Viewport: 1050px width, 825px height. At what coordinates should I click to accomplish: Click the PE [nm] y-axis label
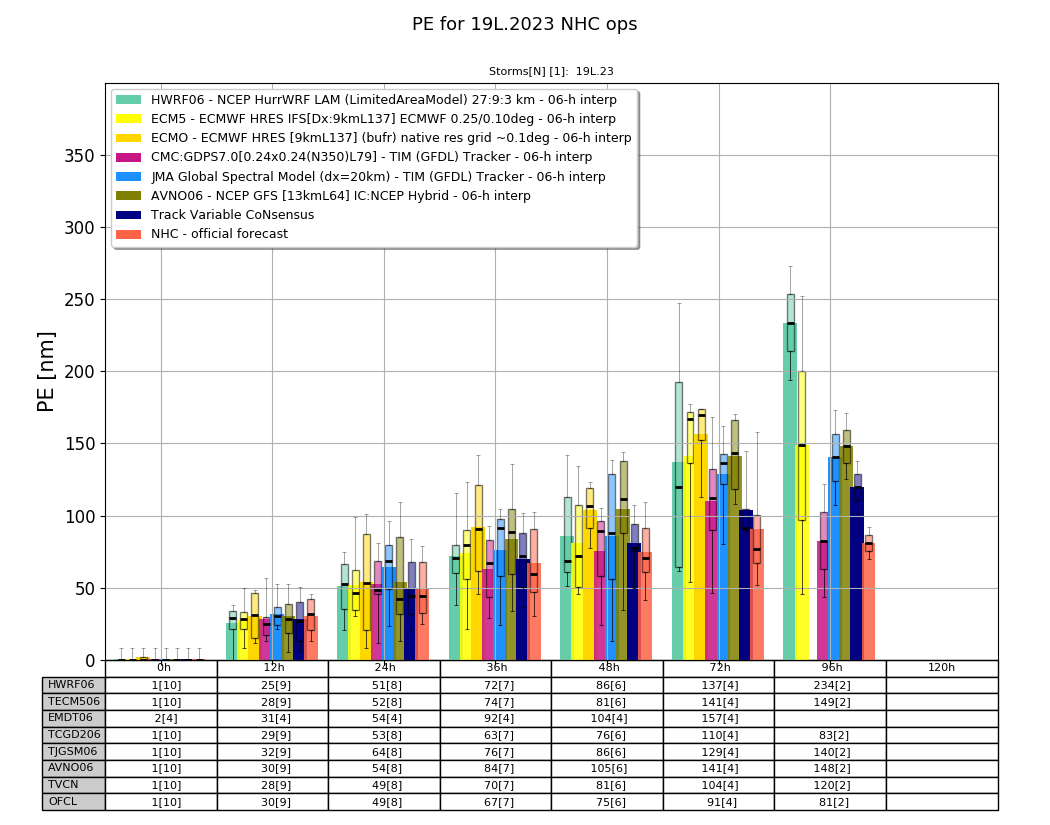click(46, 372)
